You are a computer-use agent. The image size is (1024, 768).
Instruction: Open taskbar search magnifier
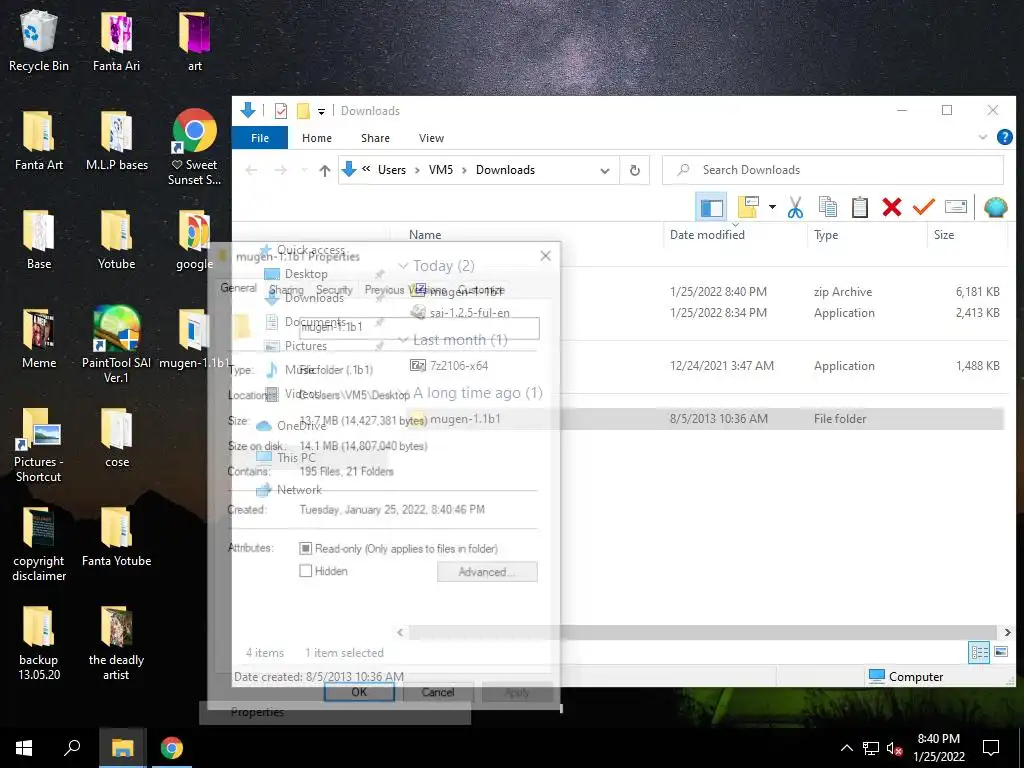tap(72, 748)
